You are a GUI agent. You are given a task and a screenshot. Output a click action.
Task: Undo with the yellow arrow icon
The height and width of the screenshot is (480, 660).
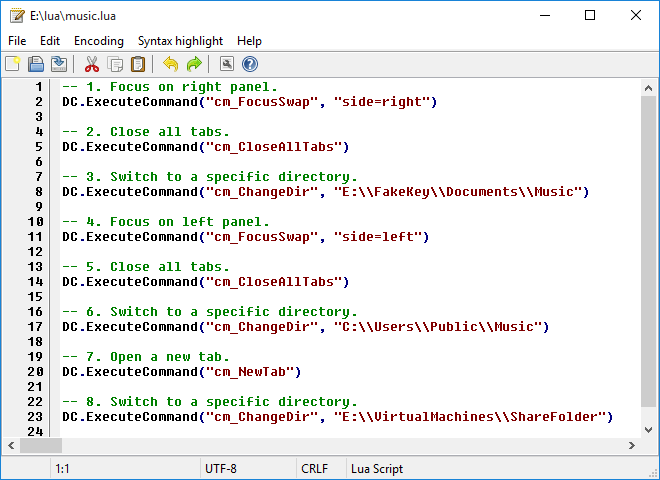170,64
